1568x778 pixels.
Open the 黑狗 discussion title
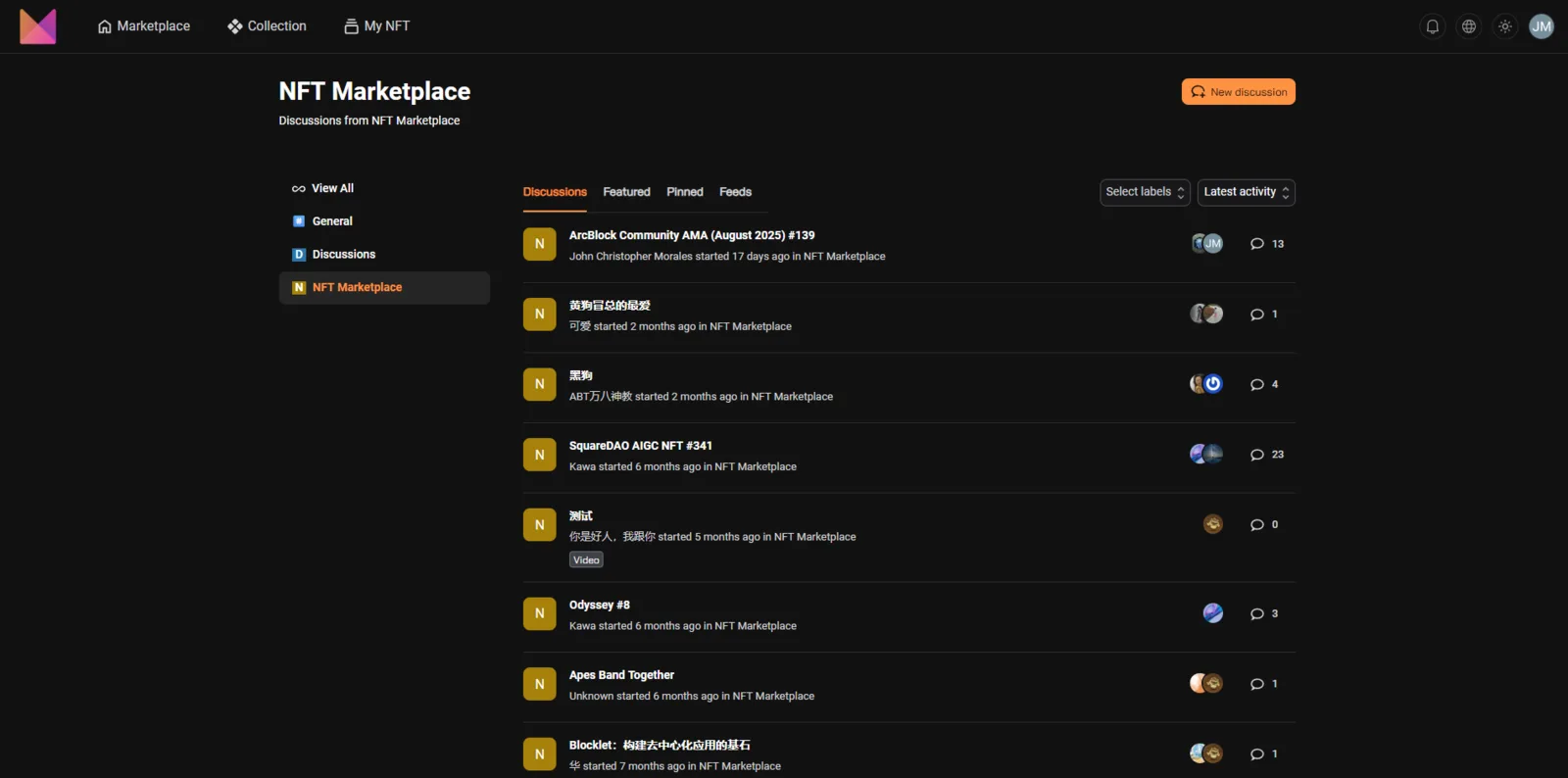pyautogui.click(x=581, y=375)
